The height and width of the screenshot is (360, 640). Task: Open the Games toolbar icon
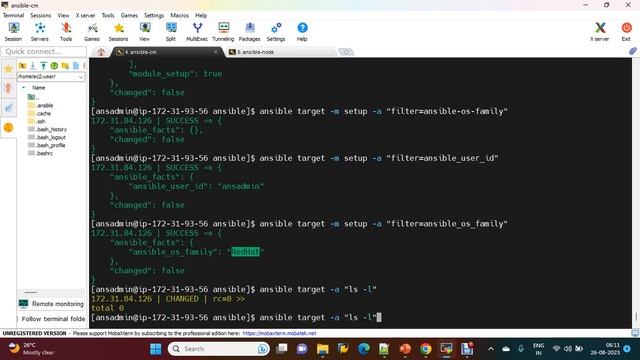[92, 31]
